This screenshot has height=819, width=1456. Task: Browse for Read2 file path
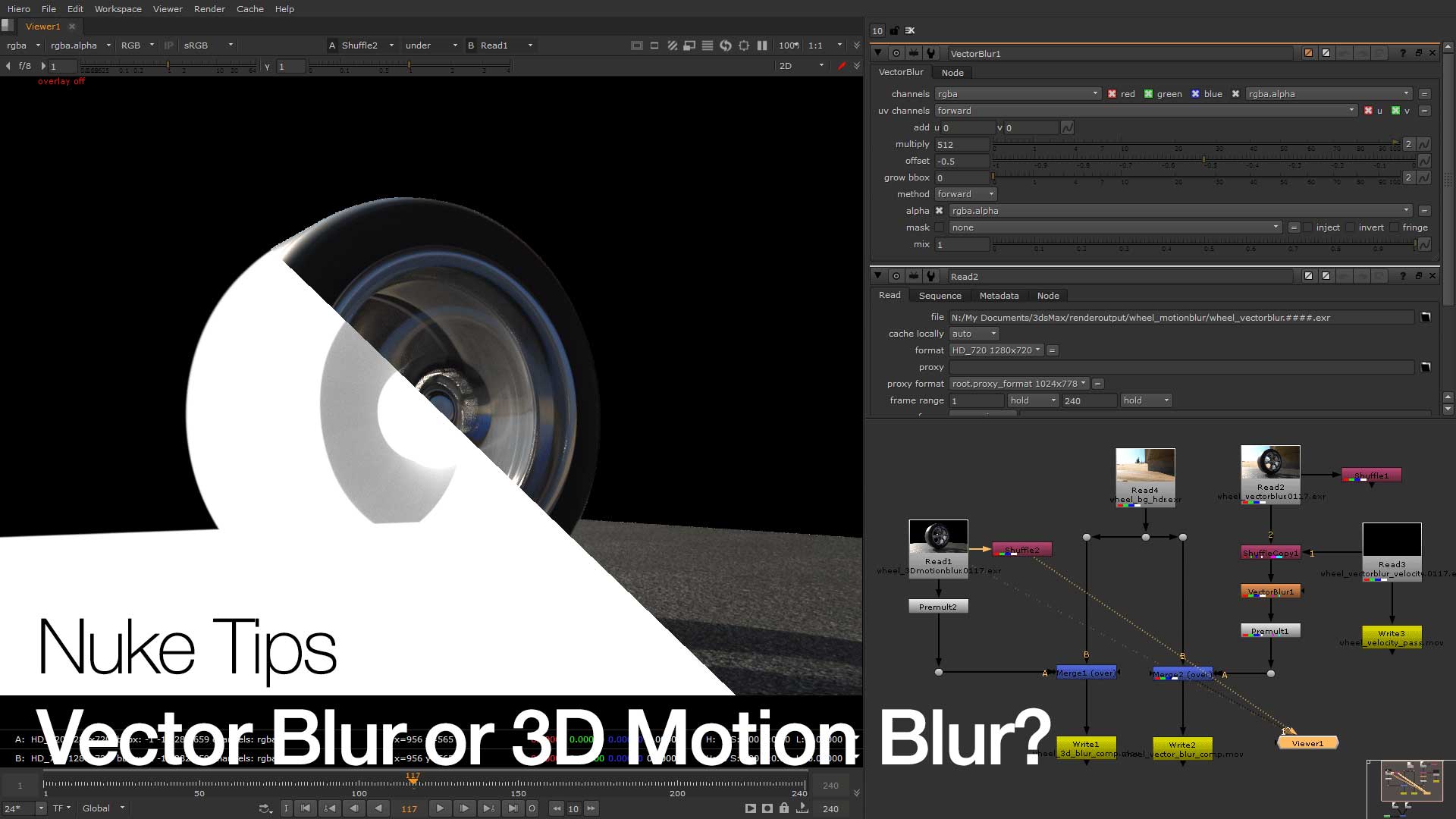(1426, 317)
